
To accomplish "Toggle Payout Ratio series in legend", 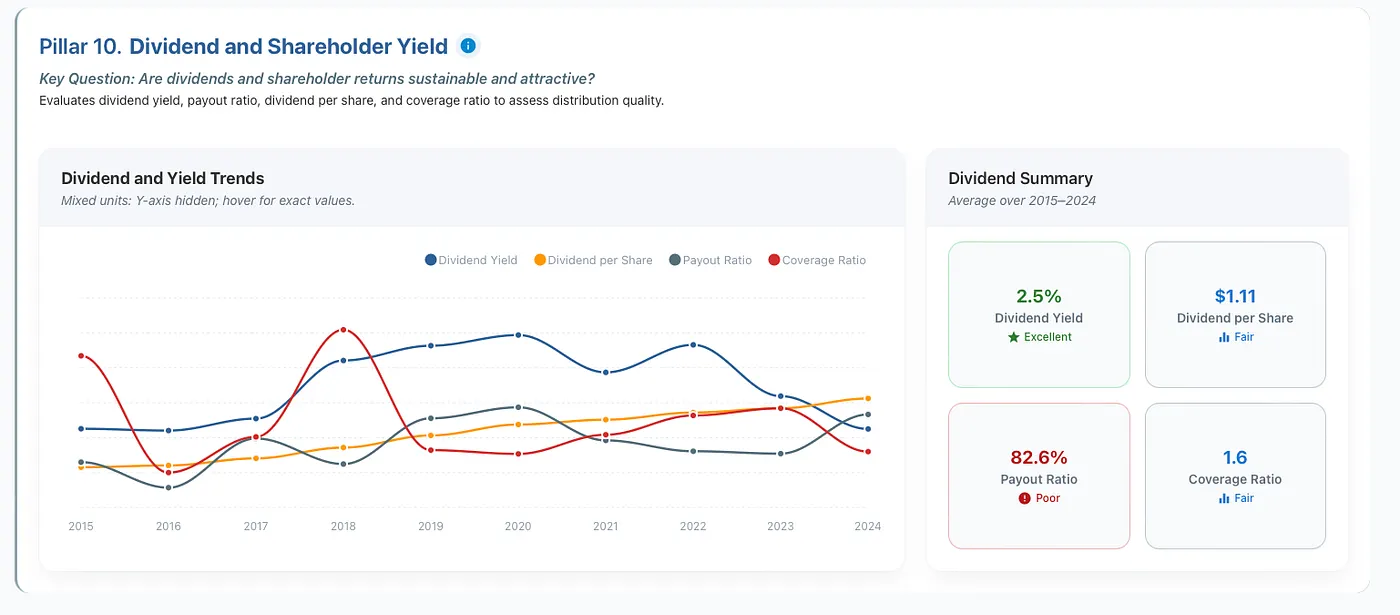I will click(x=710, y=260).
